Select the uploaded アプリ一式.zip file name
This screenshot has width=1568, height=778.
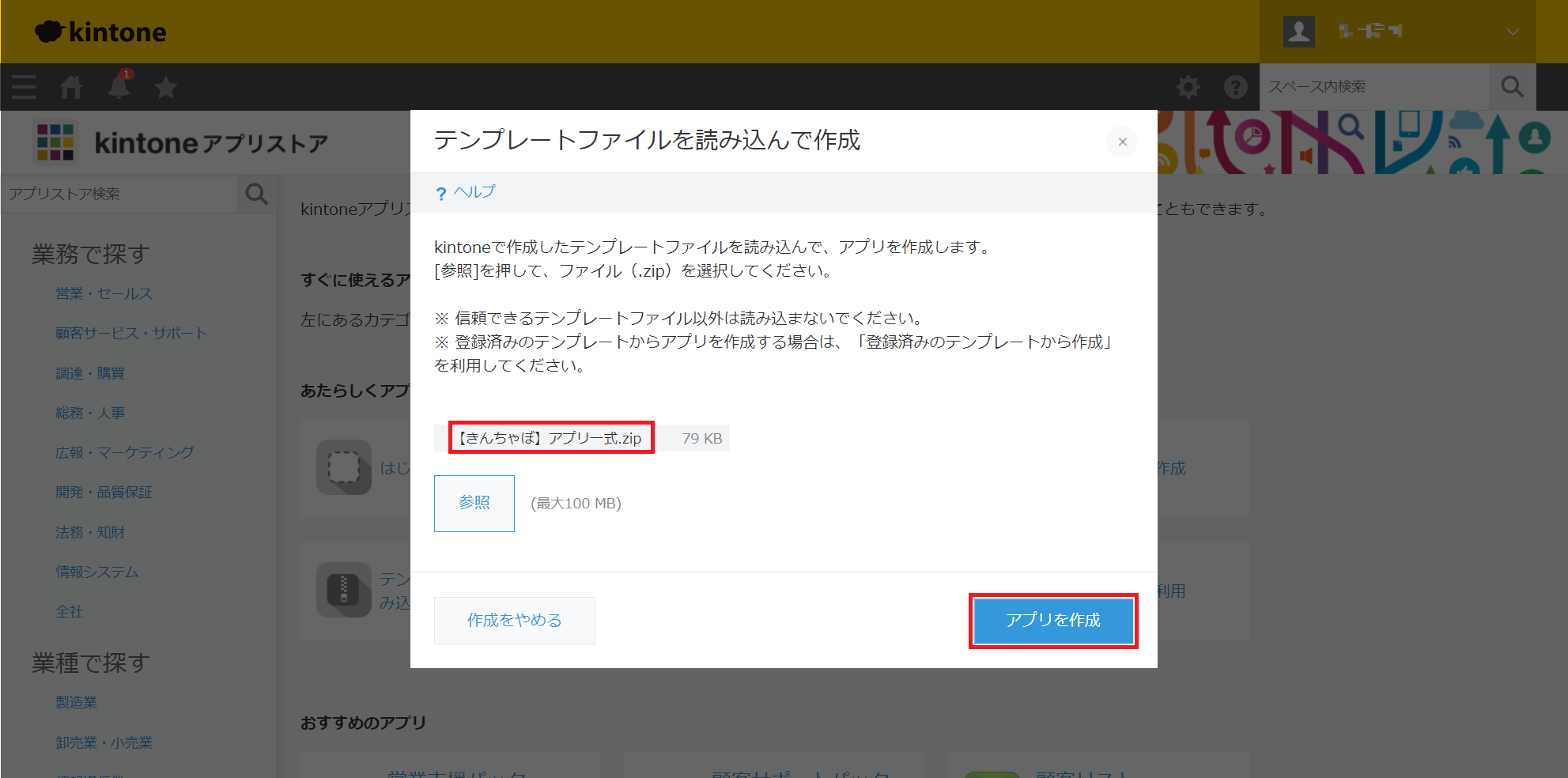[551, 438]
